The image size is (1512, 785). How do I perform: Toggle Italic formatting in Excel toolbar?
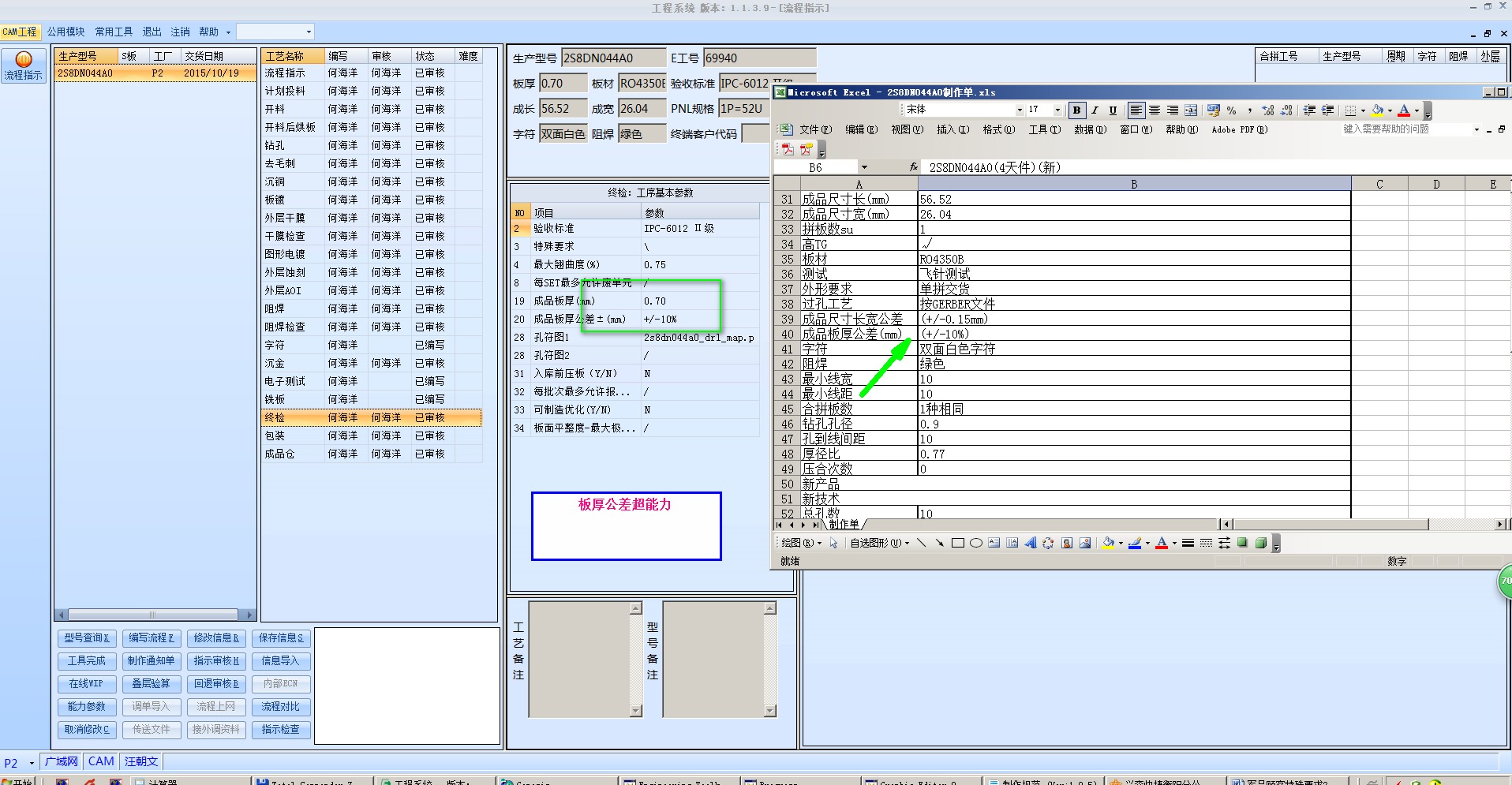coord(1095,110)
